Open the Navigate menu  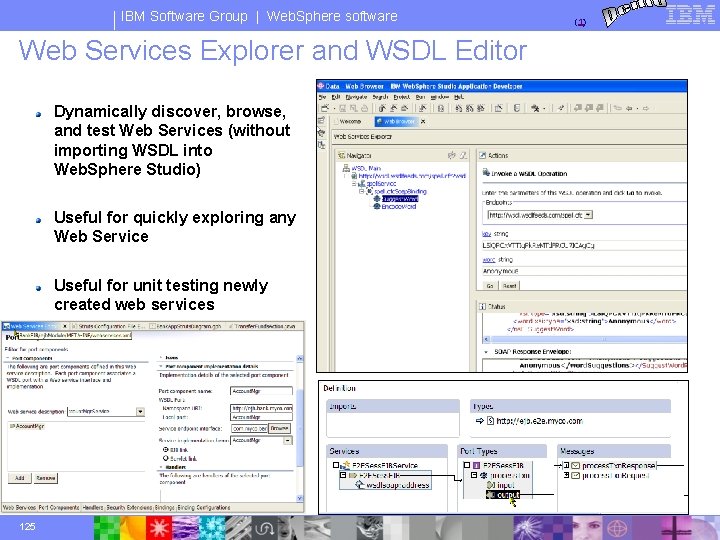coord(356,97)
